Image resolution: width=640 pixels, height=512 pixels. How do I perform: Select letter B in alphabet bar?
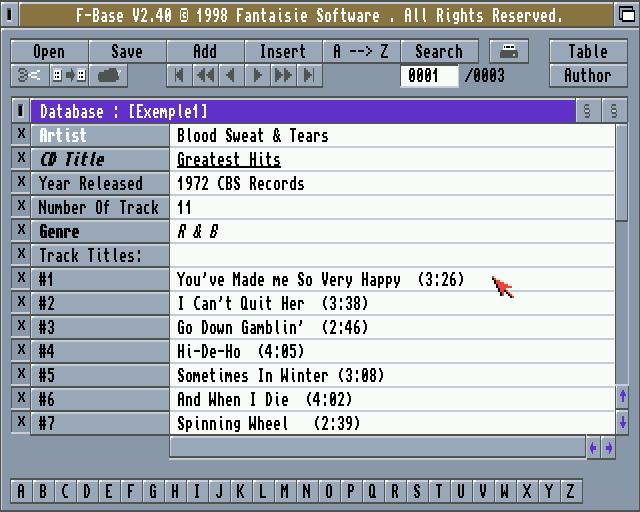point(43,491)
